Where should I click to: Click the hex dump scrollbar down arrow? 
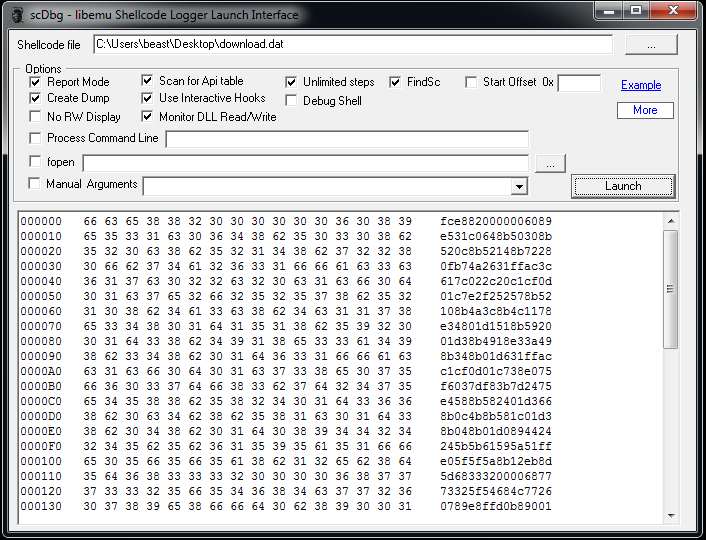coord(671,516)
